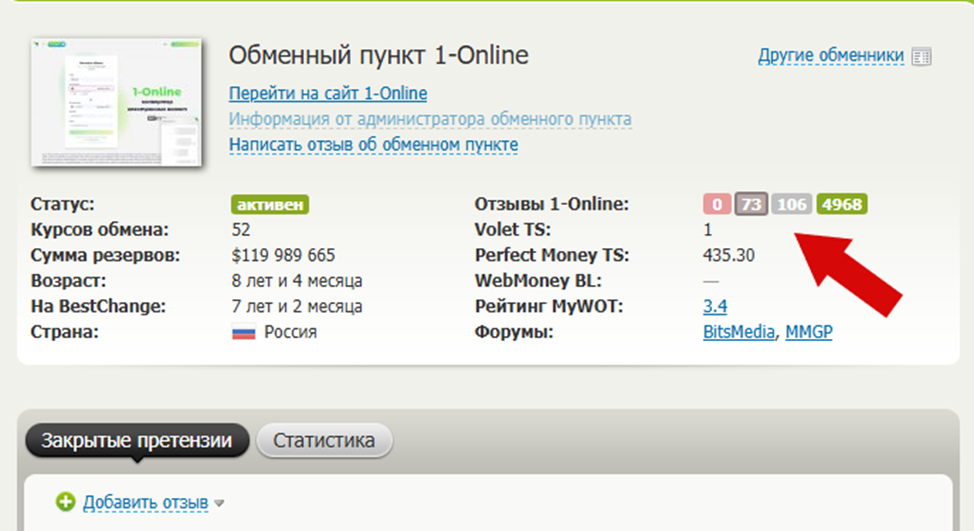The width and height of the screenshot is (974, 531).
Task: Switch to the Статистика tab
Action: tap(324, 440)
